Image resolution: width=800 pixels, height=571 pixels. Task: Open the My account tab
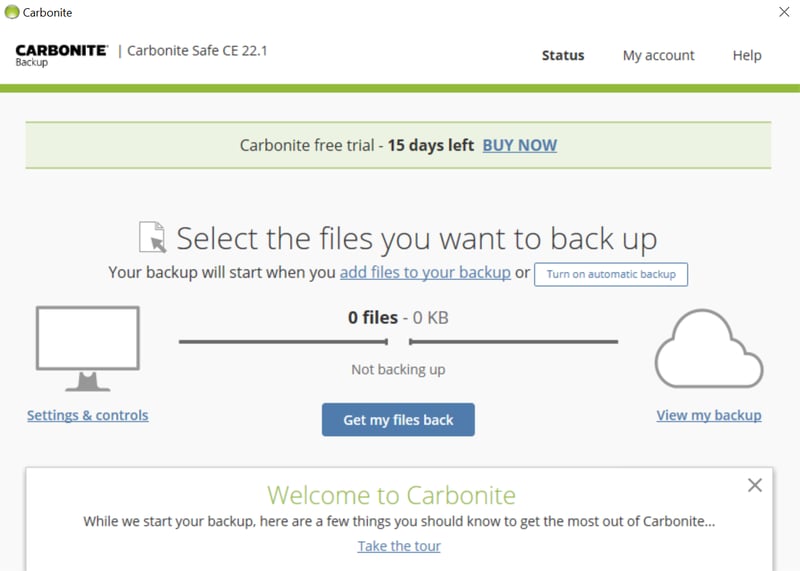coord(658,55)
